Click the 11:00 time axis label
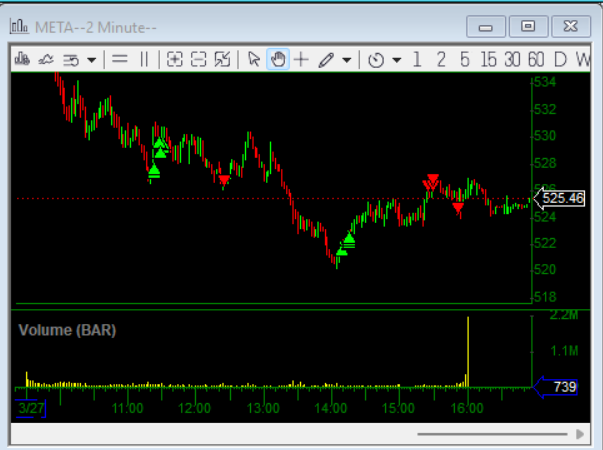This screenshot has width=603, height=450. [127, 408]
